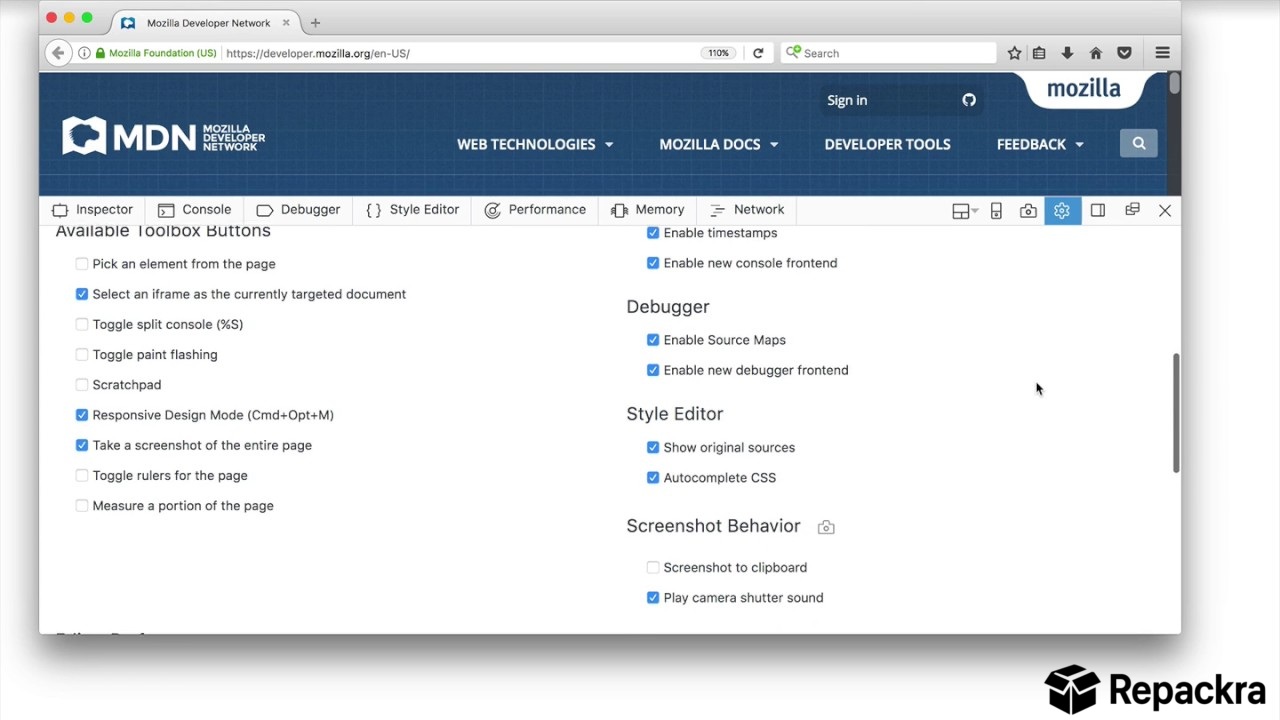
Task: Click the GitHub sign-in icon
Action: pyautogui.click(x=969, y=100)
